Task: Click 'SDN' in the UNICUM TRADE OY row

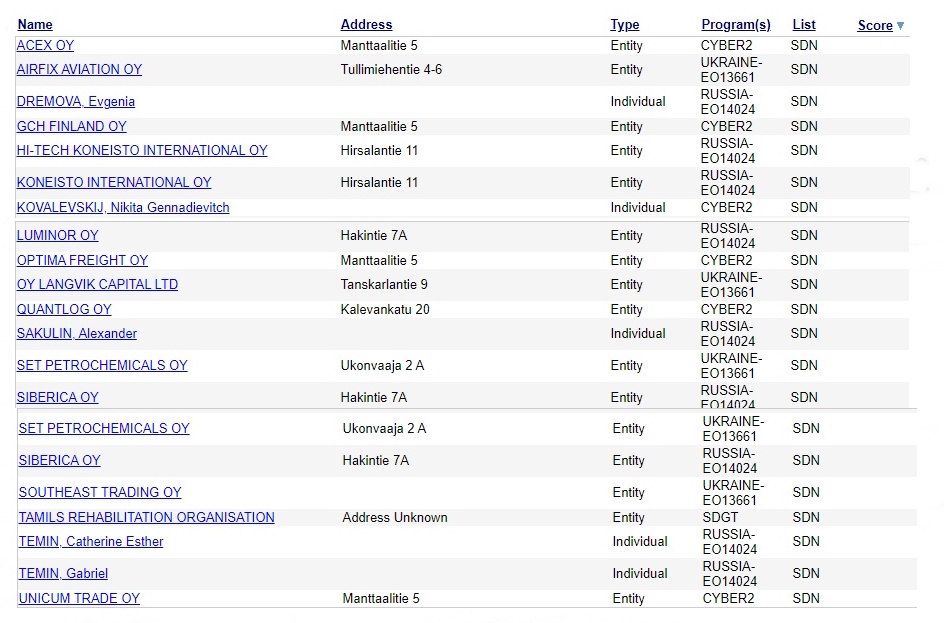Action: tap(806, 599)
